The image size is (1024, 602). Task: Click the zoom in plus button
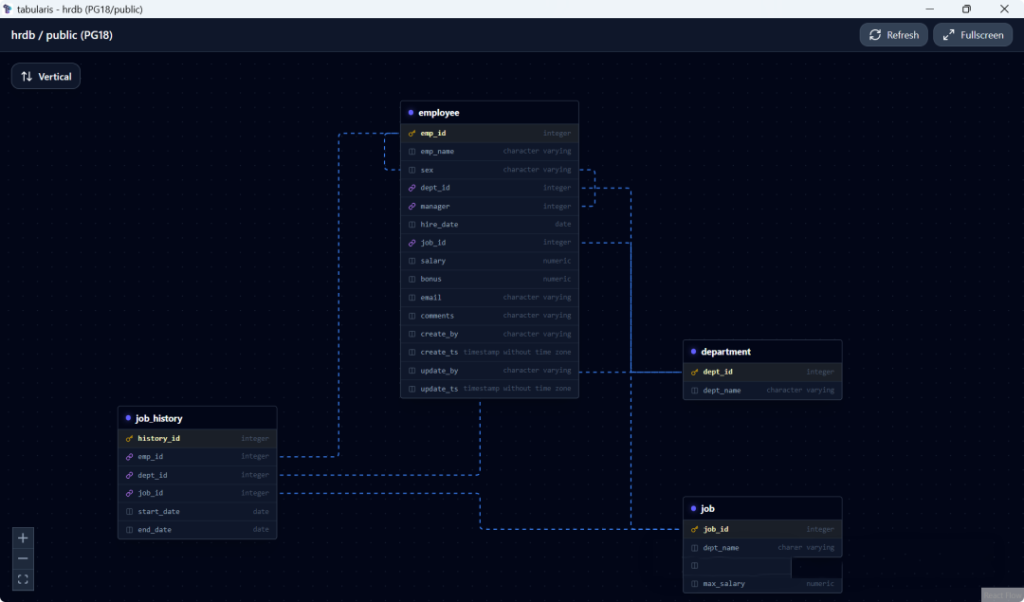pyautogui.click(x=23, y=538)
